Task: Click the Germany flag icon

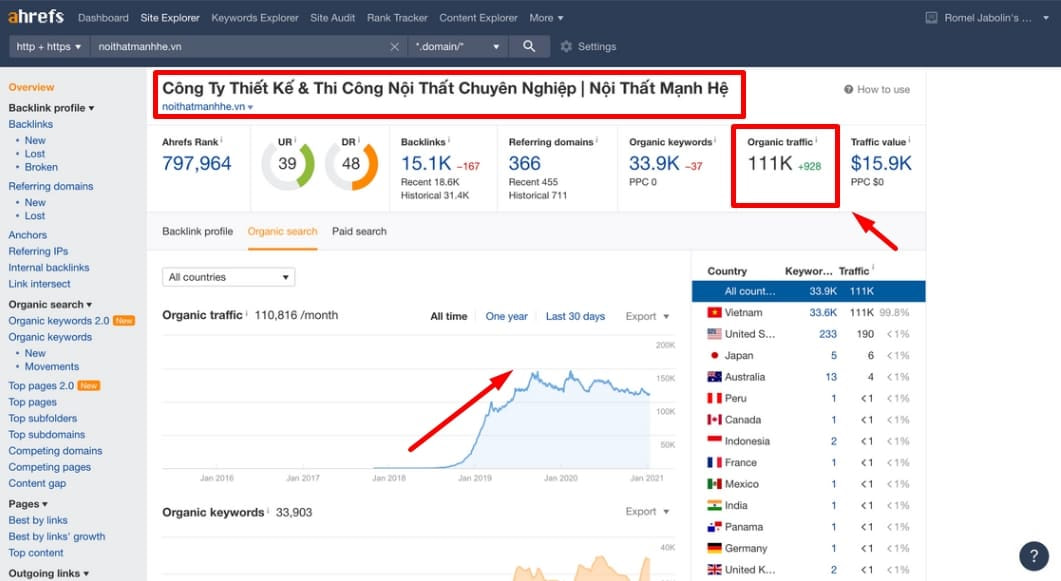Action: [x=715, y=548]
